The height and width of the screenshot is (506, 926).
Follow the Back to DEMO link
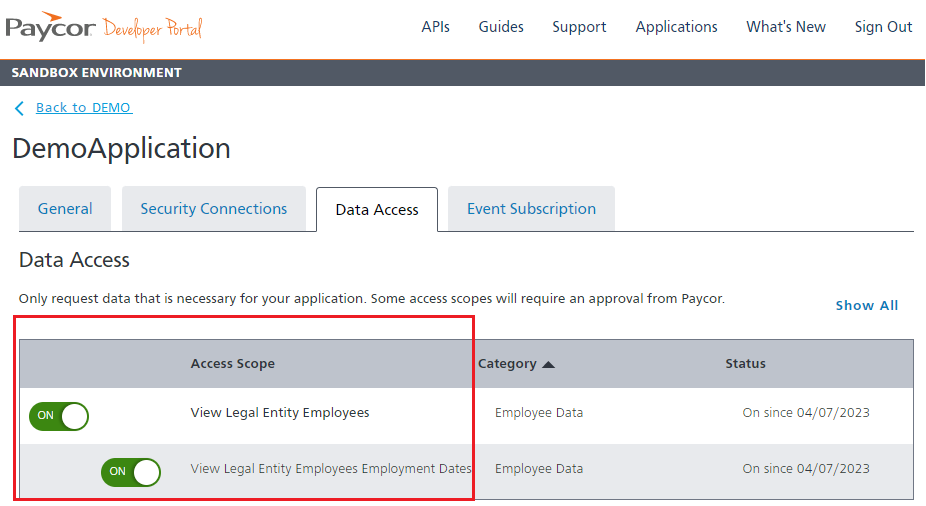(84, 108)
